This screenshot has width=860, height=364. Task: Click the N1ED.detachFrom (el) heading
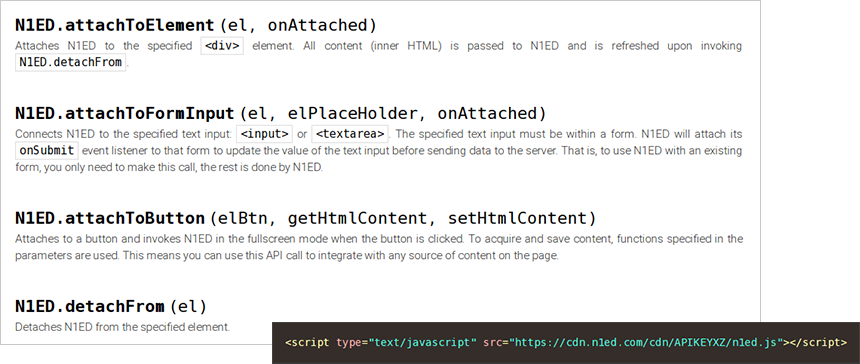point(110,306)
